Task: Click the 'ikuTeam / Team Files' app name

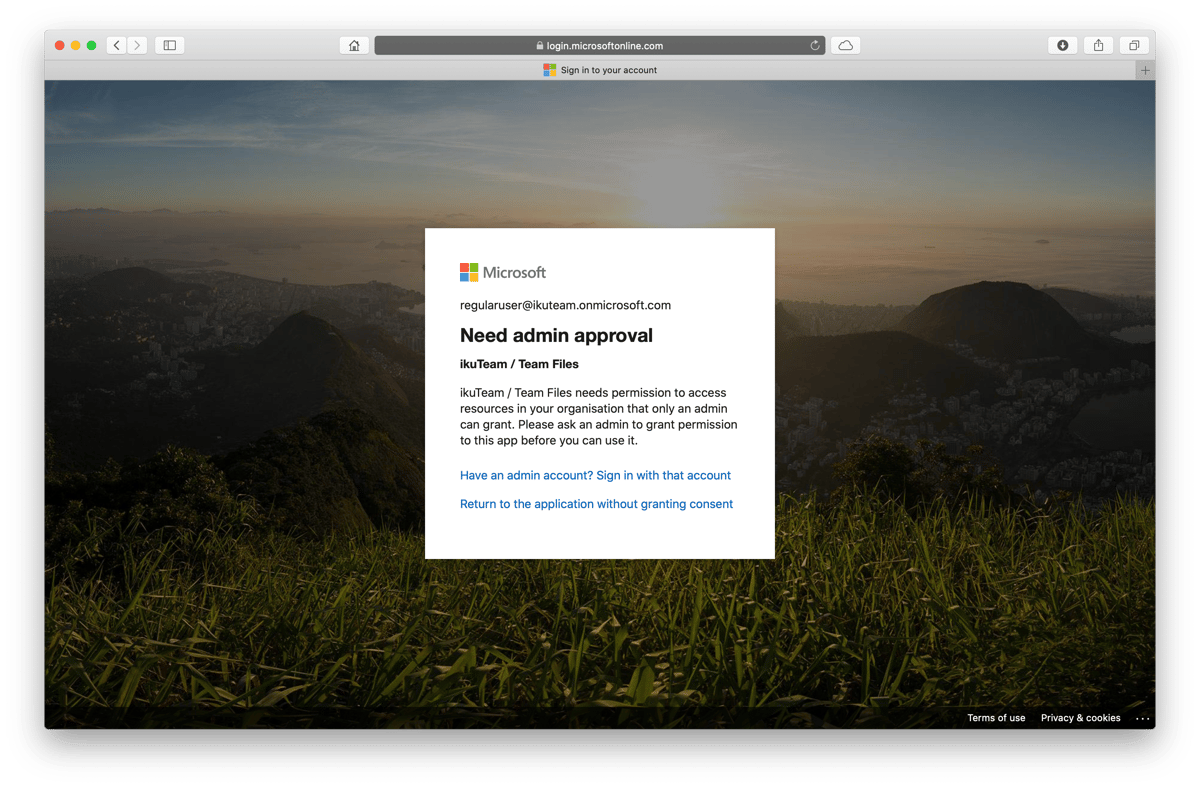Action: 519,364
